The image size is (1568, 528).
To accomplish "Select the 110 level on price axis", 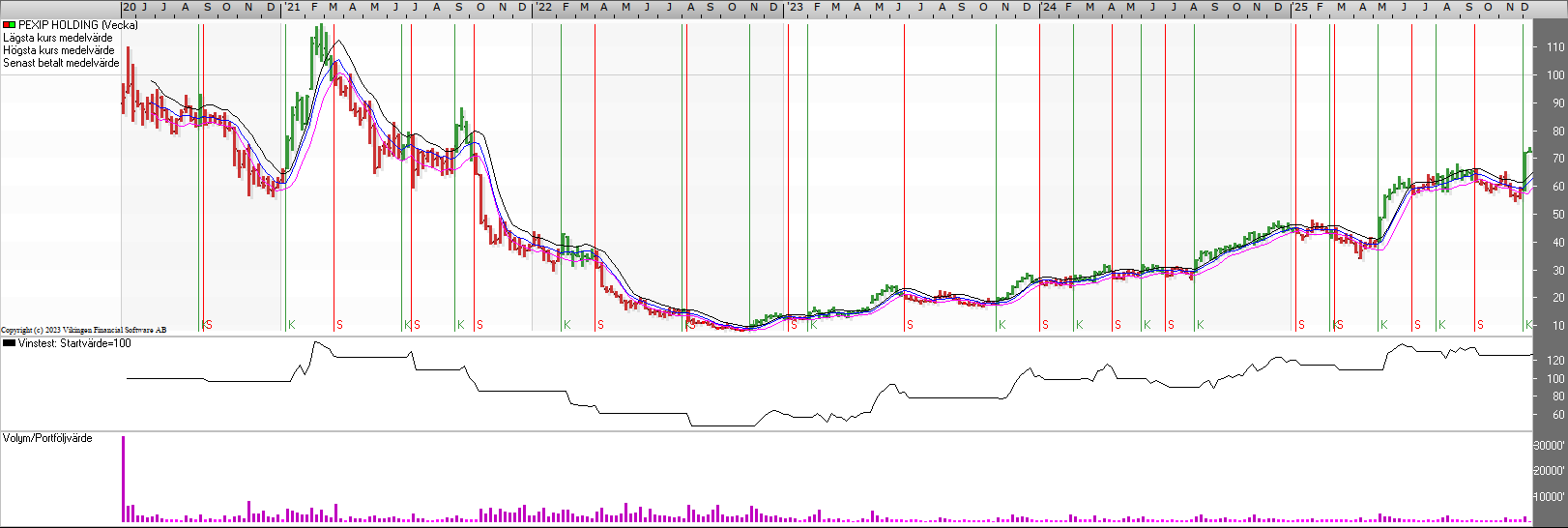I will [x=1554, y=47].
